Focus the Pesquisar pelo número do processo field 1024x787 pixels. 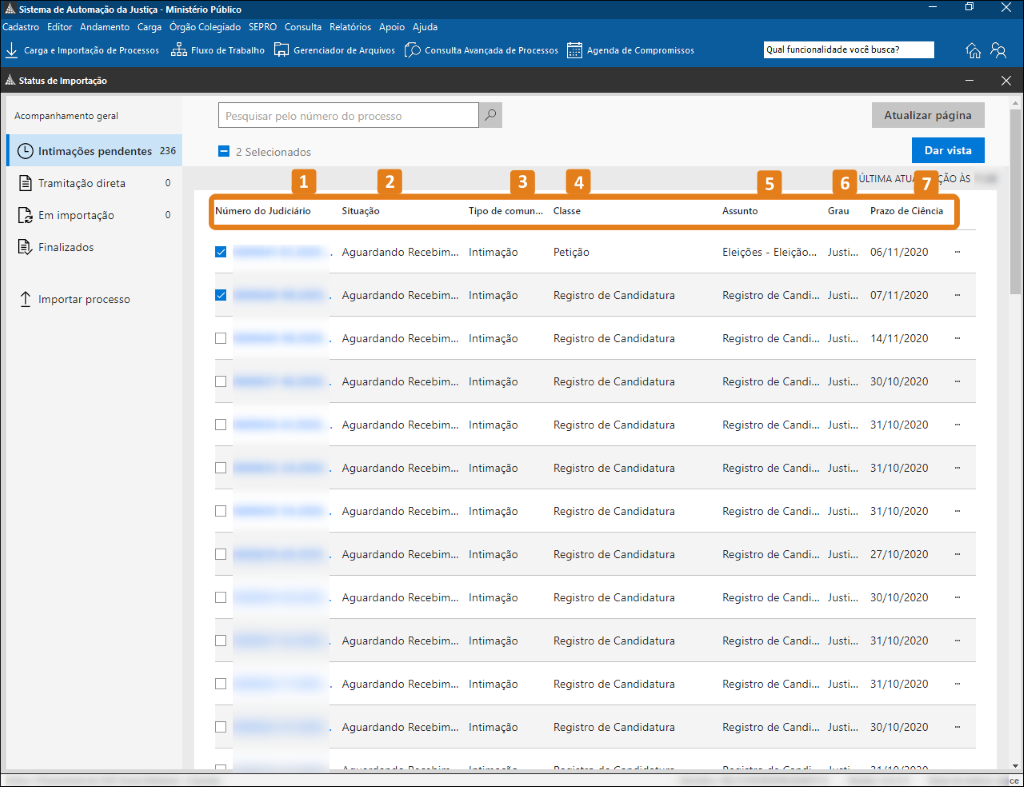[348, 116]
